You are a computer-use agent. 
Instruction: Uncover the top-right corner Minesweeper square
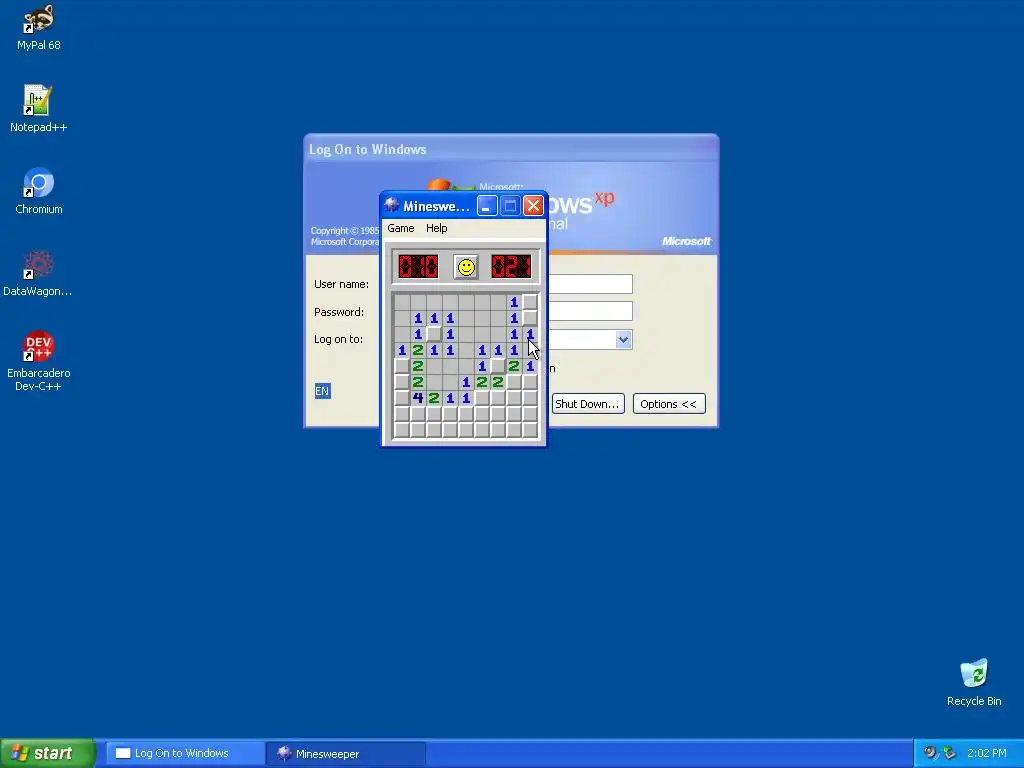point(530,302)
